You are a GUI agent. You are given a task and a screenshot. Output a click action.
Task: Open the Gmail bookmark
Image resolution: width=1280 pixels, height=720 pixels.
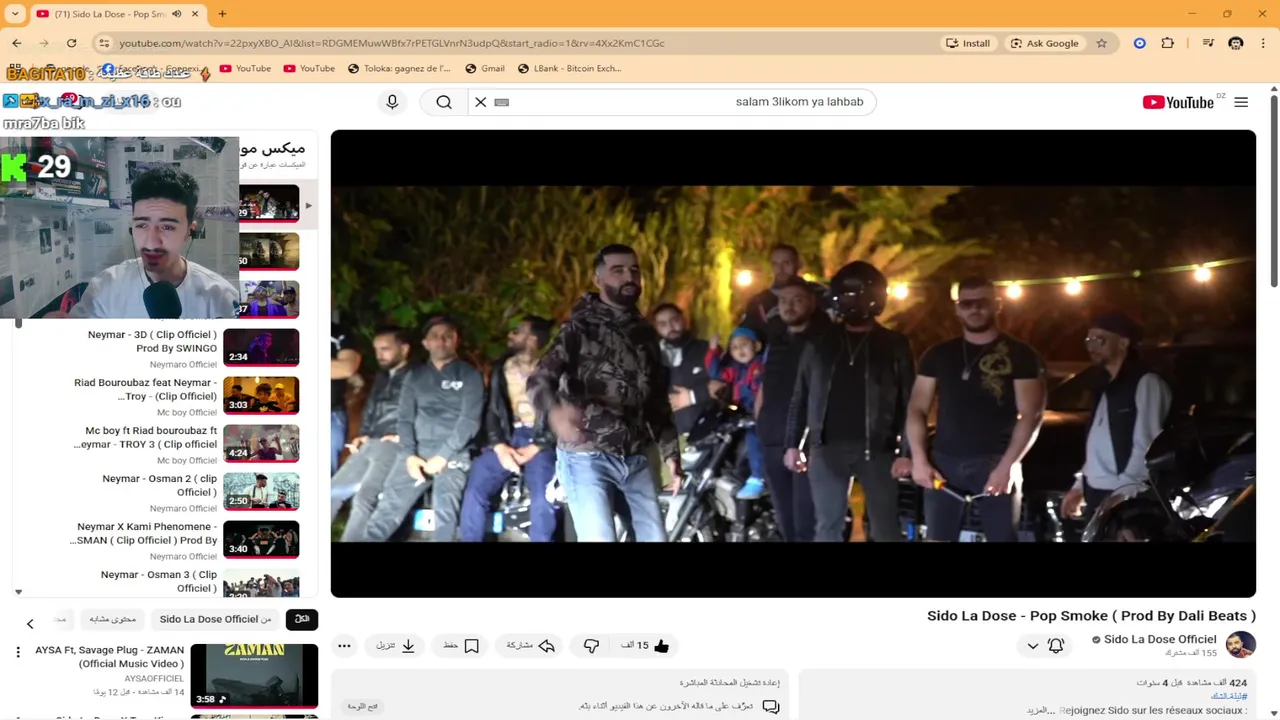click(485, 68)
